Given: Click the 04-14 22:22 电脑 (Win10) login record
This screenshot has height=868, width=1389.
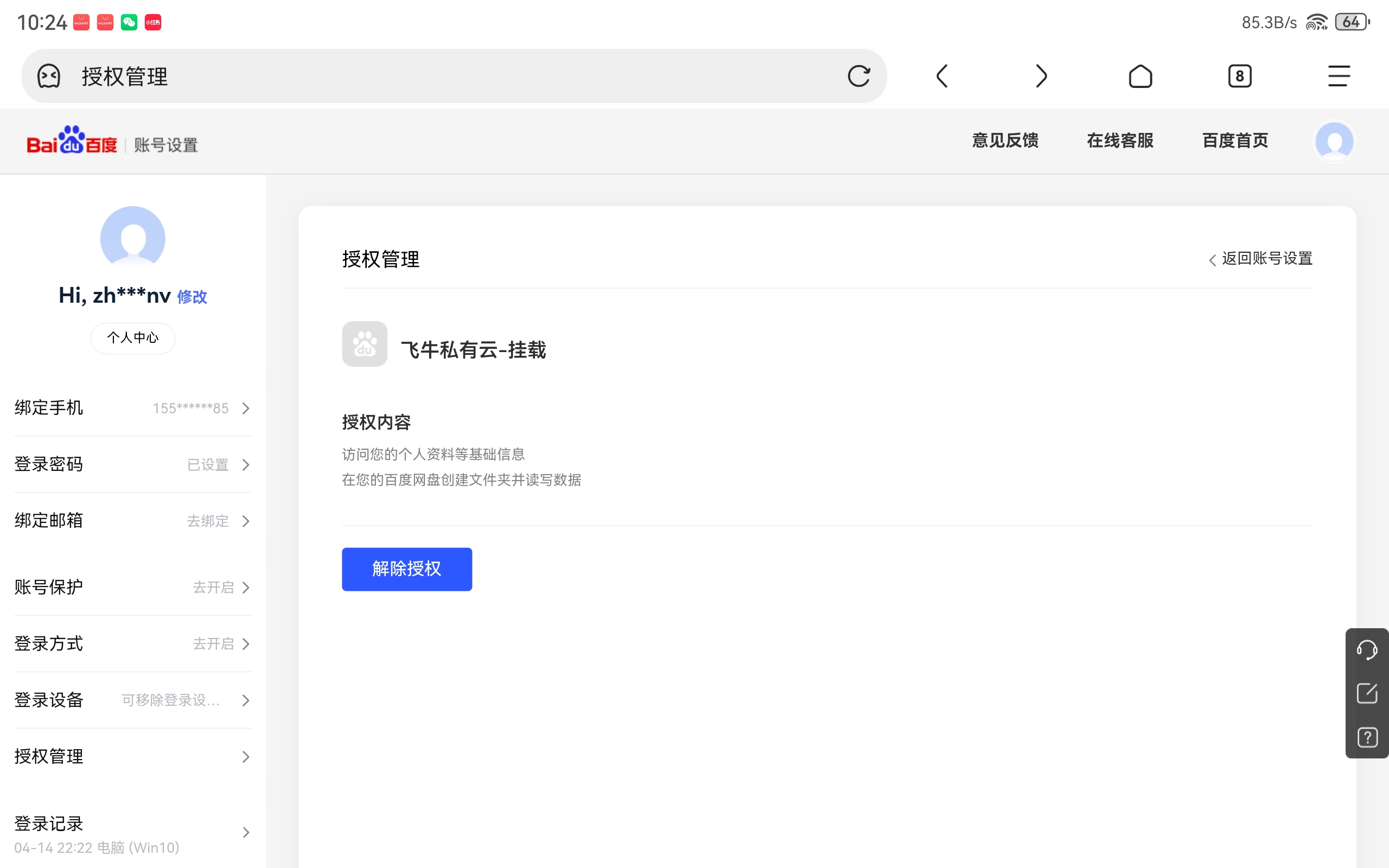Looking at the screenshot, I should (97, 848).
